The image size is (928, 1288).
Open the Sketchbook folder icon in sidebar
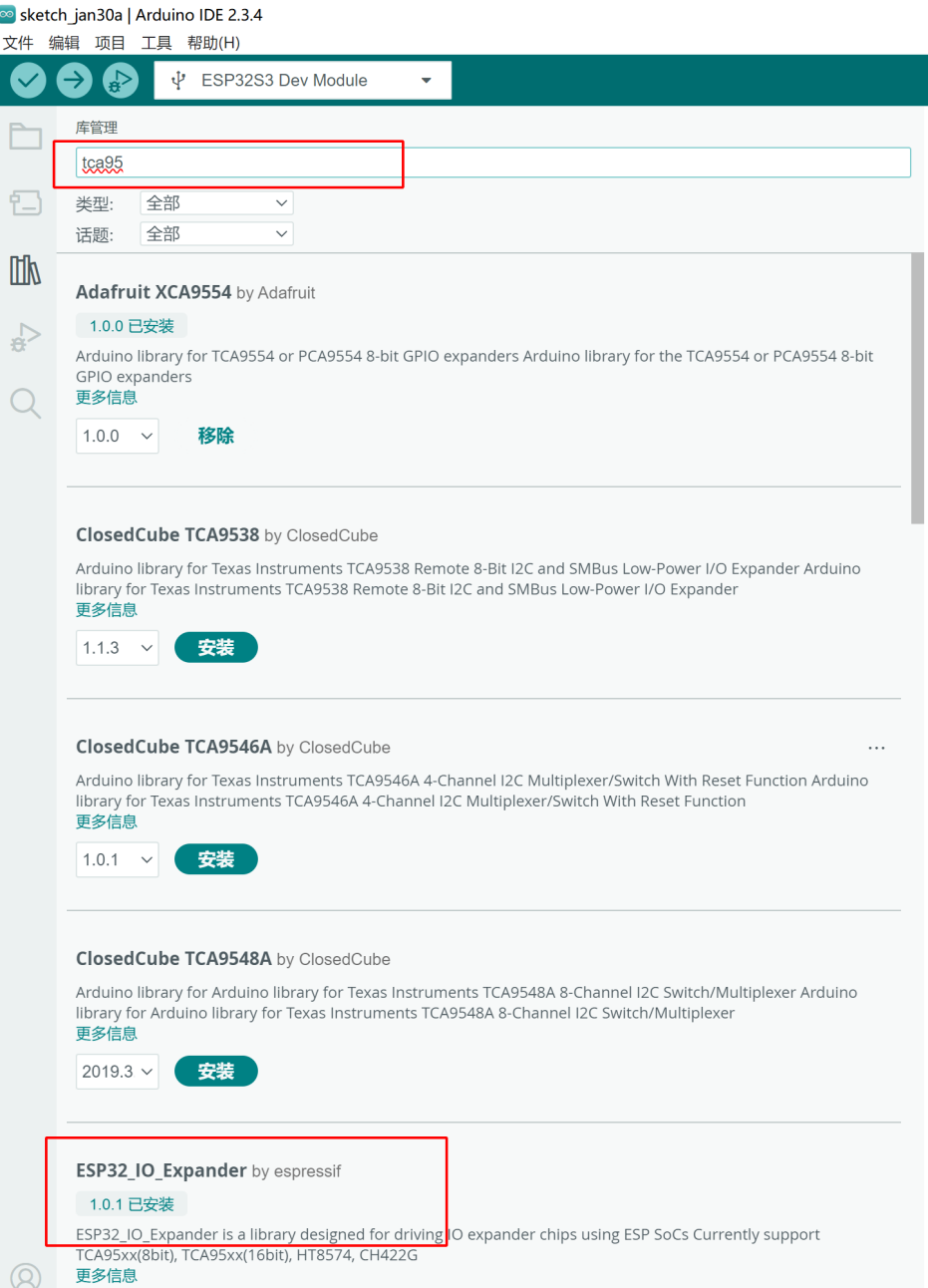[25, 137]
